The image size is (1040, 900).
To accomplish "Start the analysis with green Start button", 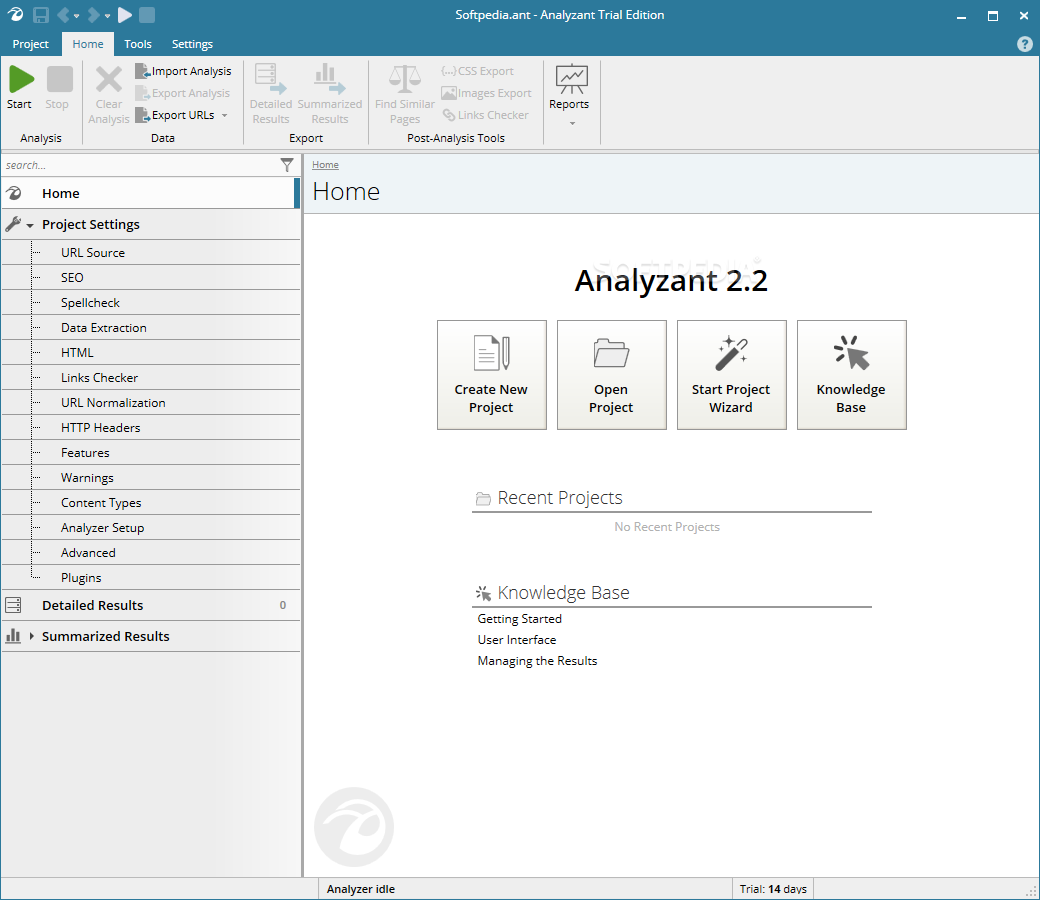I will click(21, 80).
